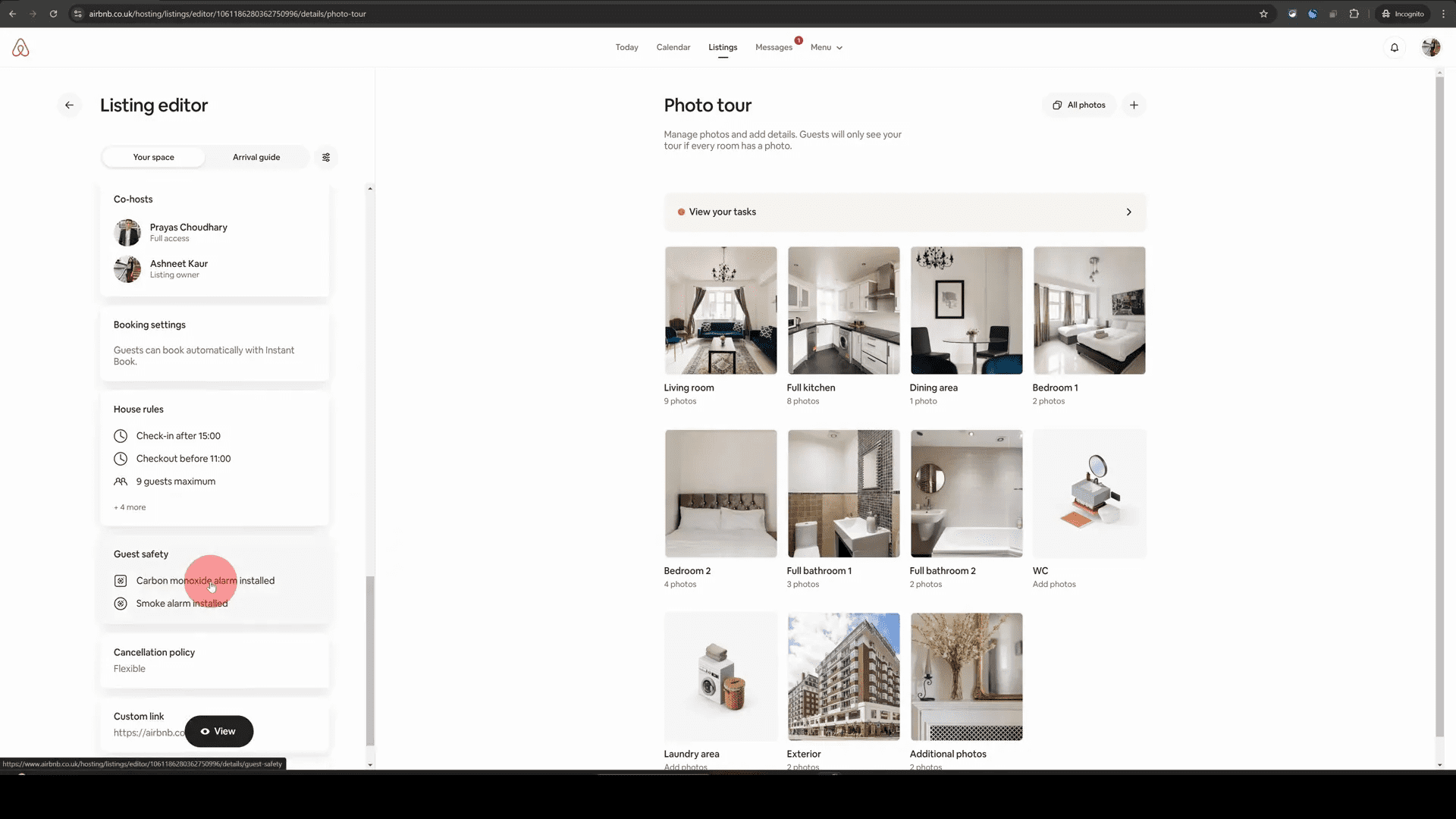Open the Cancellation policy card
The height and width of the screenshot is (819, 1456).
215,661
